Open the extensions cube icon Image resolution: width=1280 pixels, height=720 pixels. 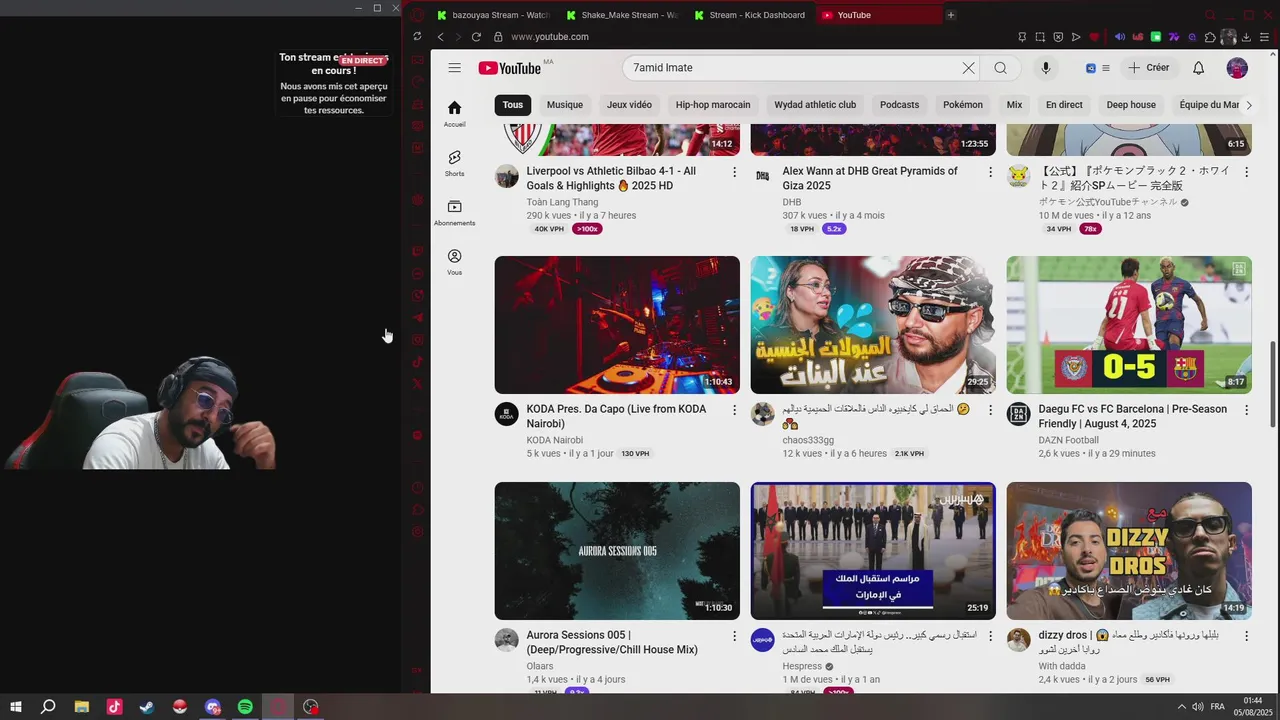click(1210, 37)
